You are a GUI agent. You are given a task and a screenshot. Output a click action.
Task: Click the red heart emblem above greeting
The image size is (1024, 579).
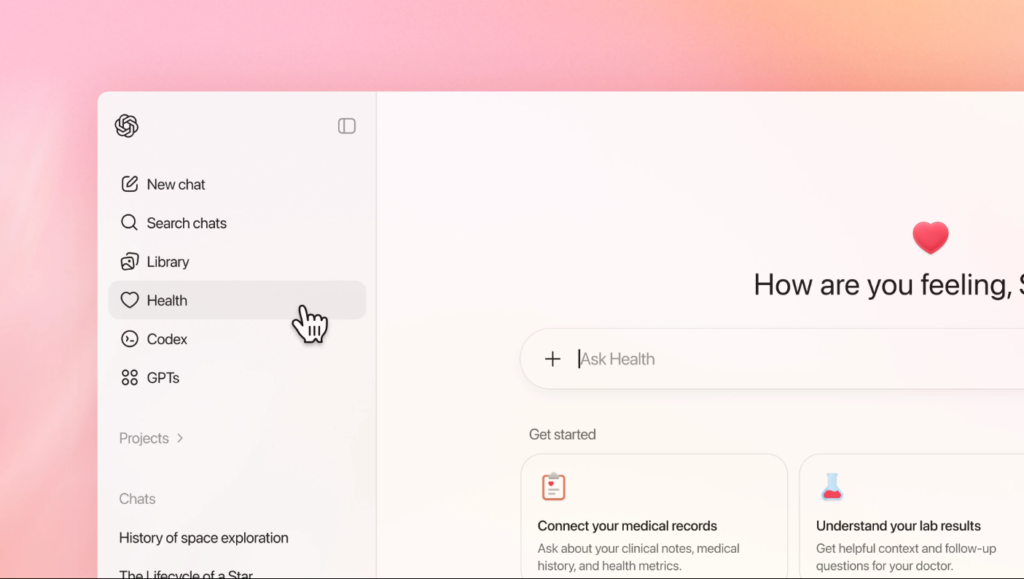click(x=930, y=238)
